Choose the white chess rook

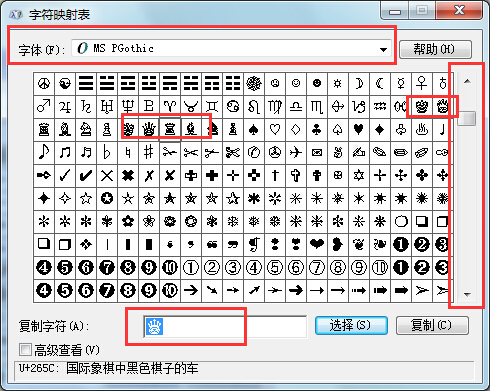[44, 129]
